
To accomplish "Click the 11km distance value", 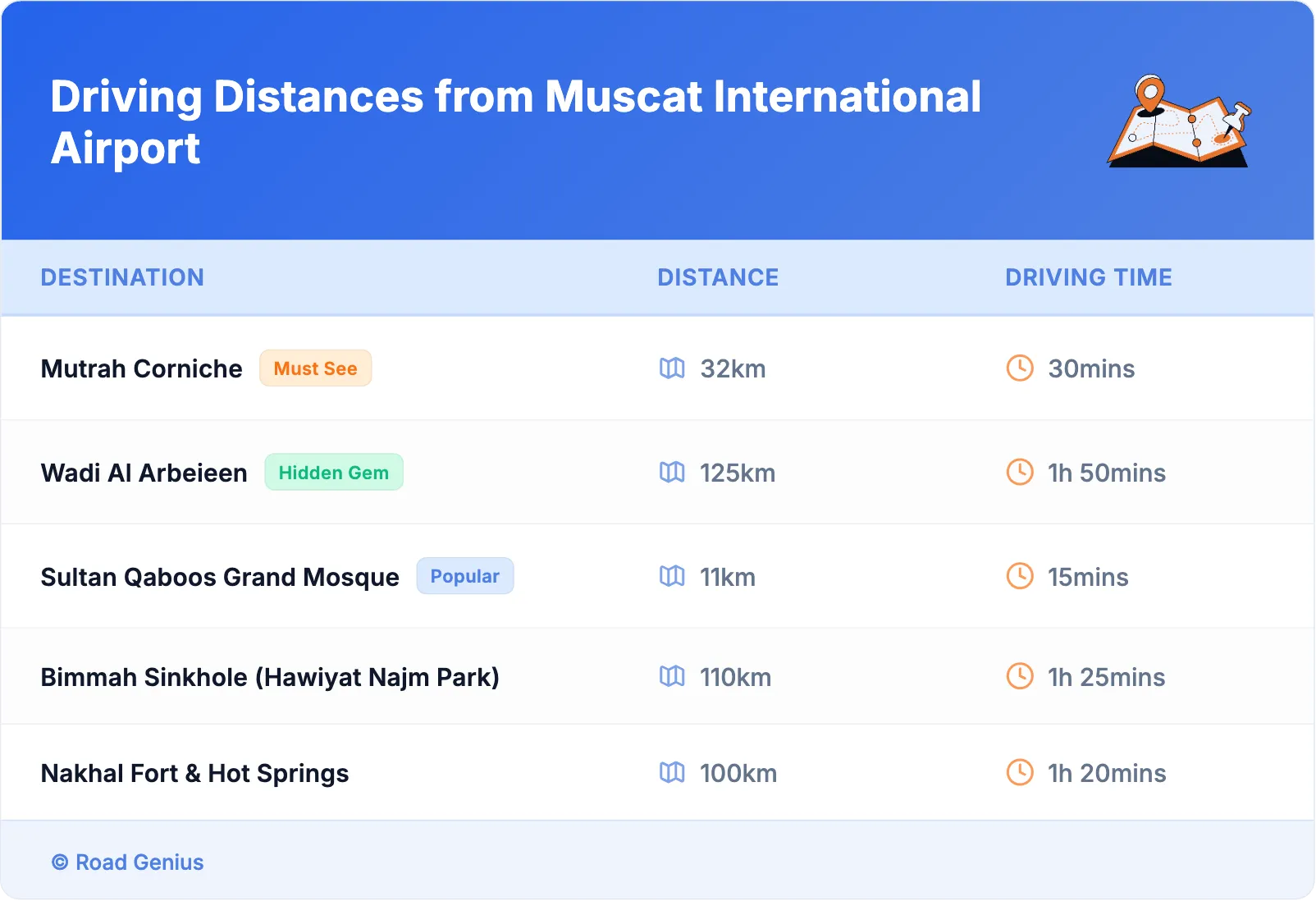I will pos(728,578).
